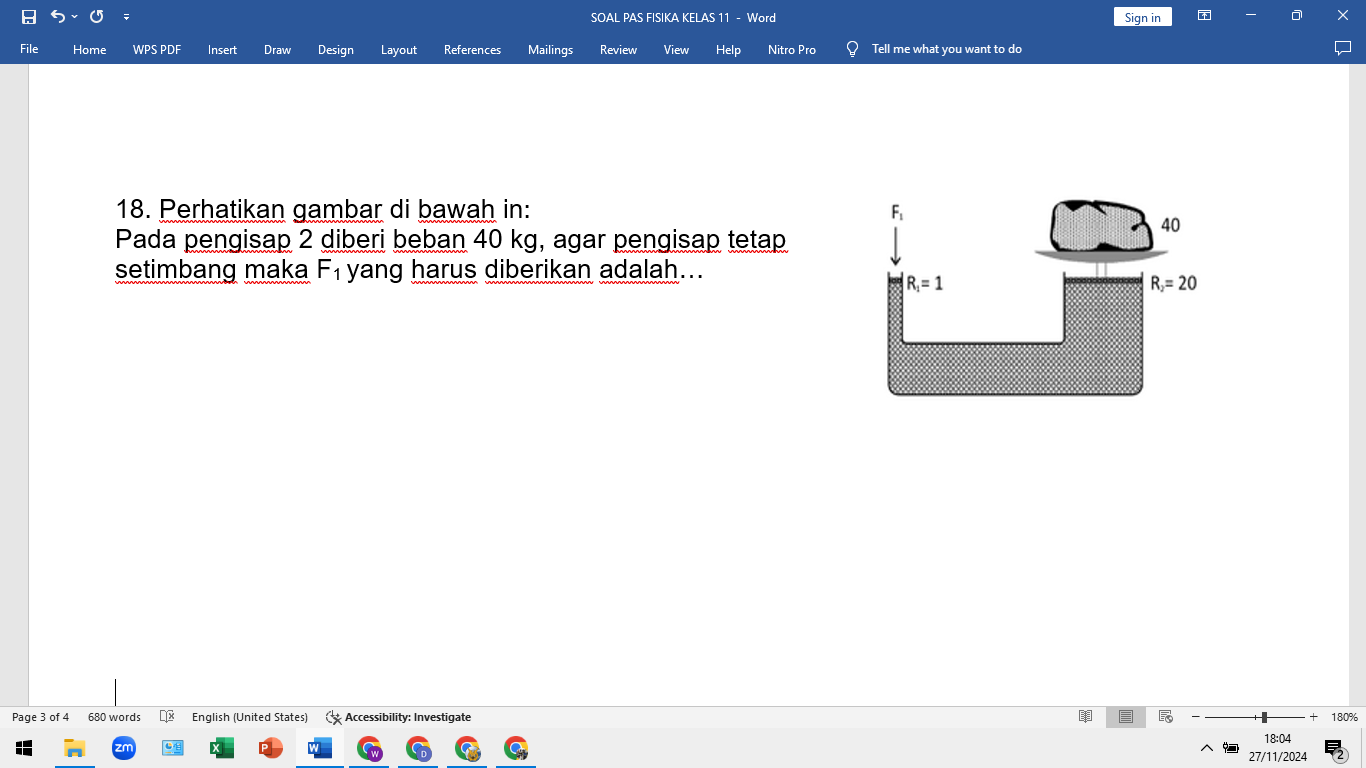Click the underlined word 'pengisap' after 'Pada'
The height and width of the screenshot is (768, 1366).
238,240
